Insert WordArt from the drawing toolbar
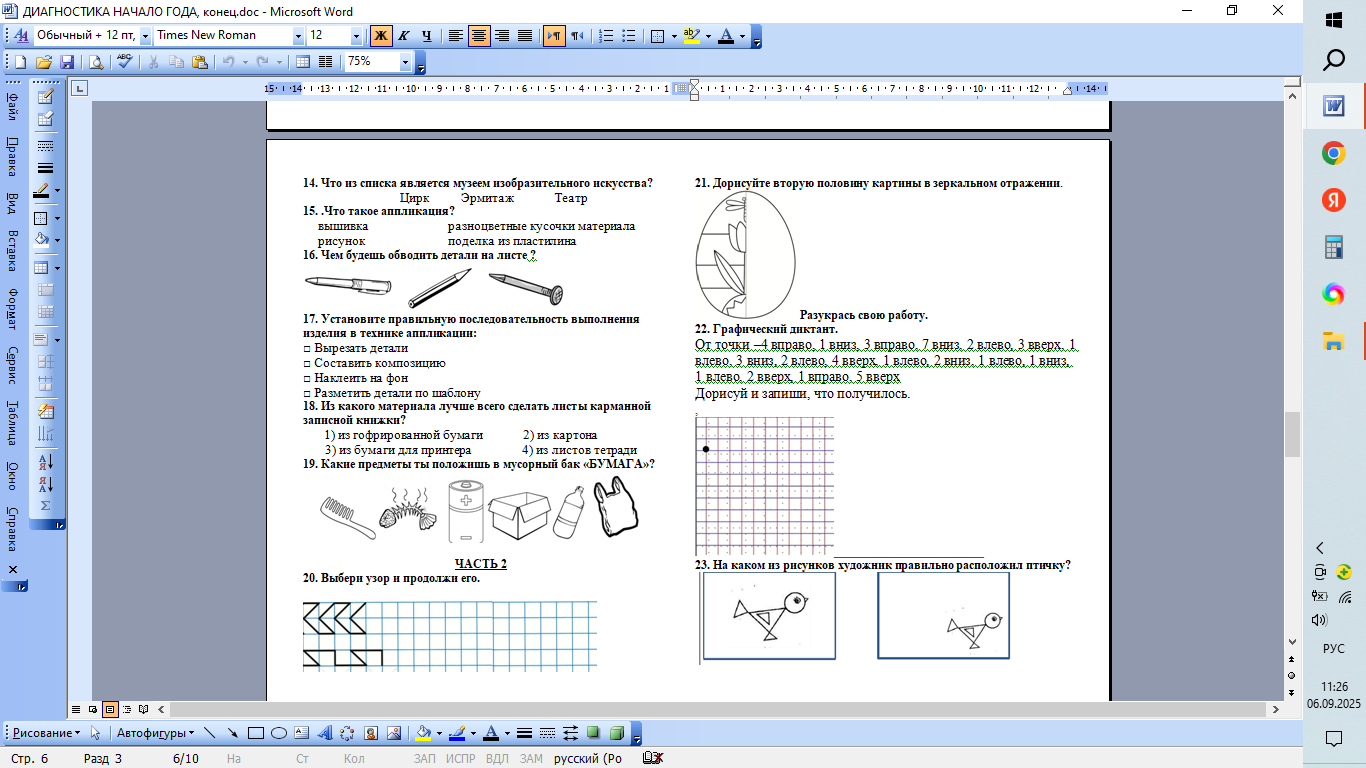The width and height of the screenshot is (1366, 768). pos(325,733)
